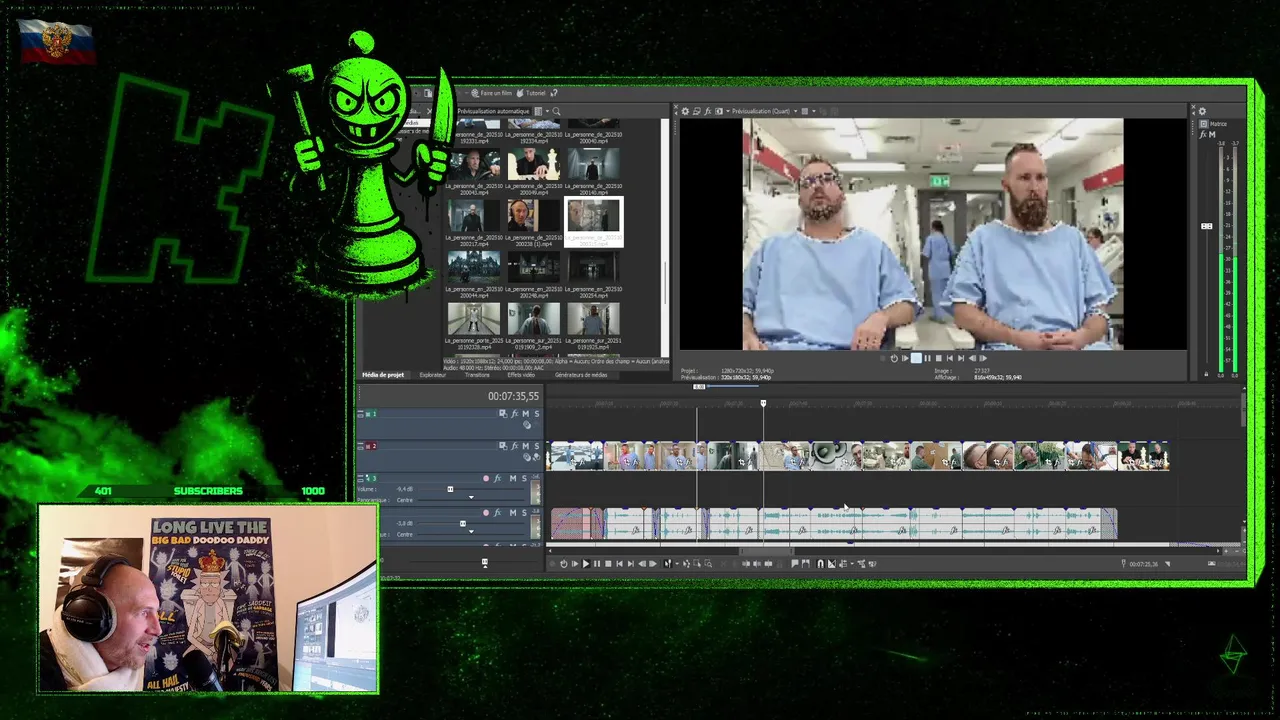Solo audio track 3

coord(524,479)
